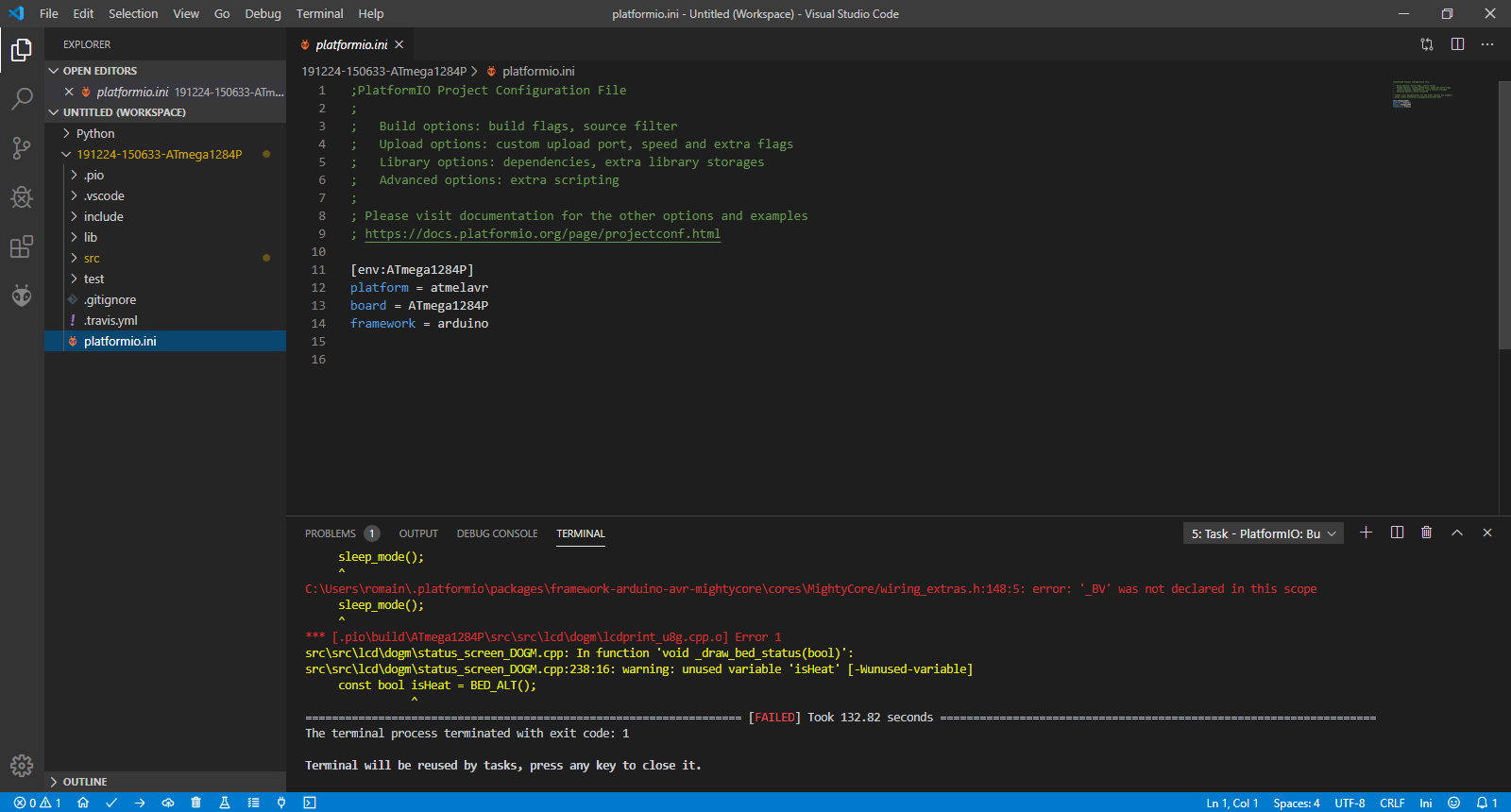Viewport: 1511px width, 812px height.
Task: Open the Explorer view in activity bar
Action: 22,50
